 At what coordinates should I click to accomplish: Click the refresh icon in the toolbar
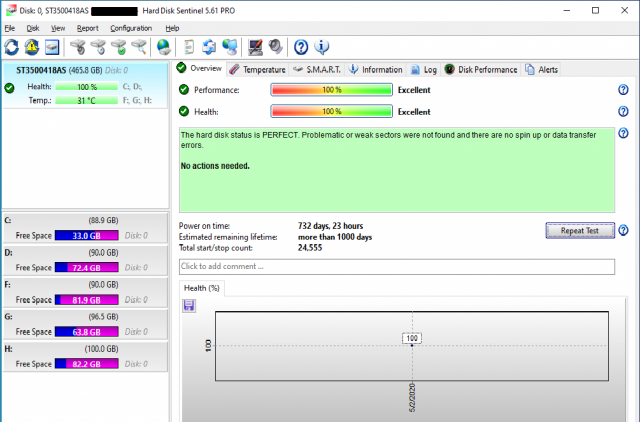point(11,47)
